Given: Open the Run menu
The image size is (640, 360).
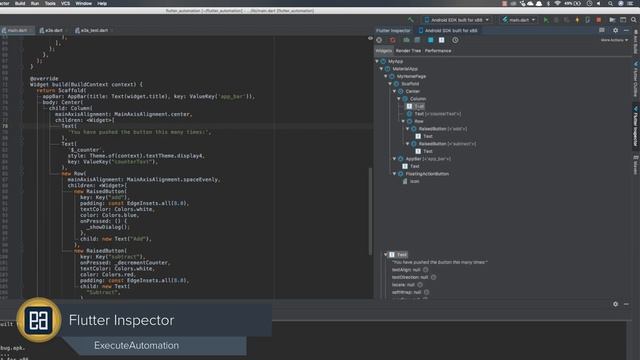Looking at the screenshot, I should coord(35,3).
